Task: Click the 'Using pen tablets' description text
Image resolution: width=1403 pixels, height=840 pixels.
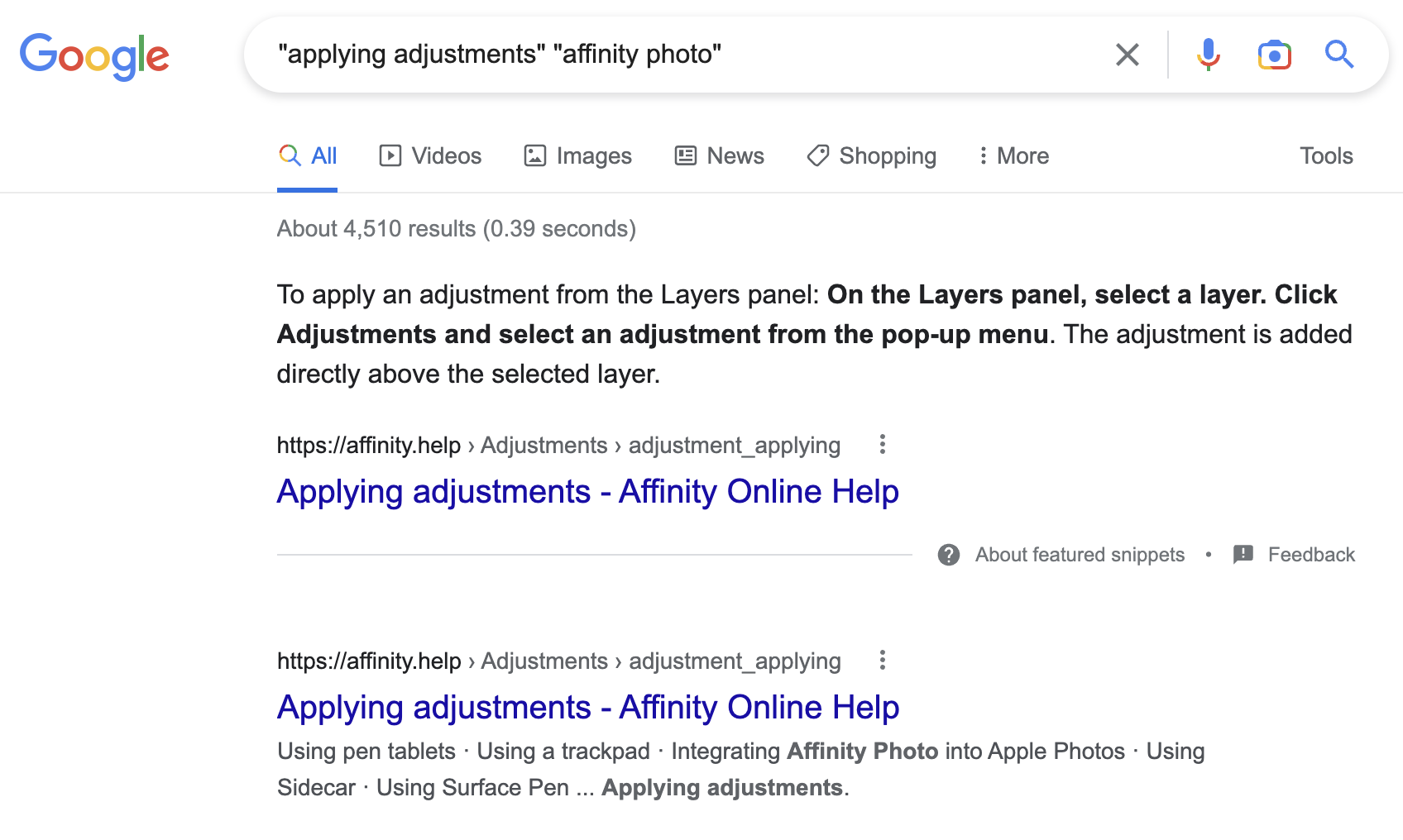Action: coord(366,752)
